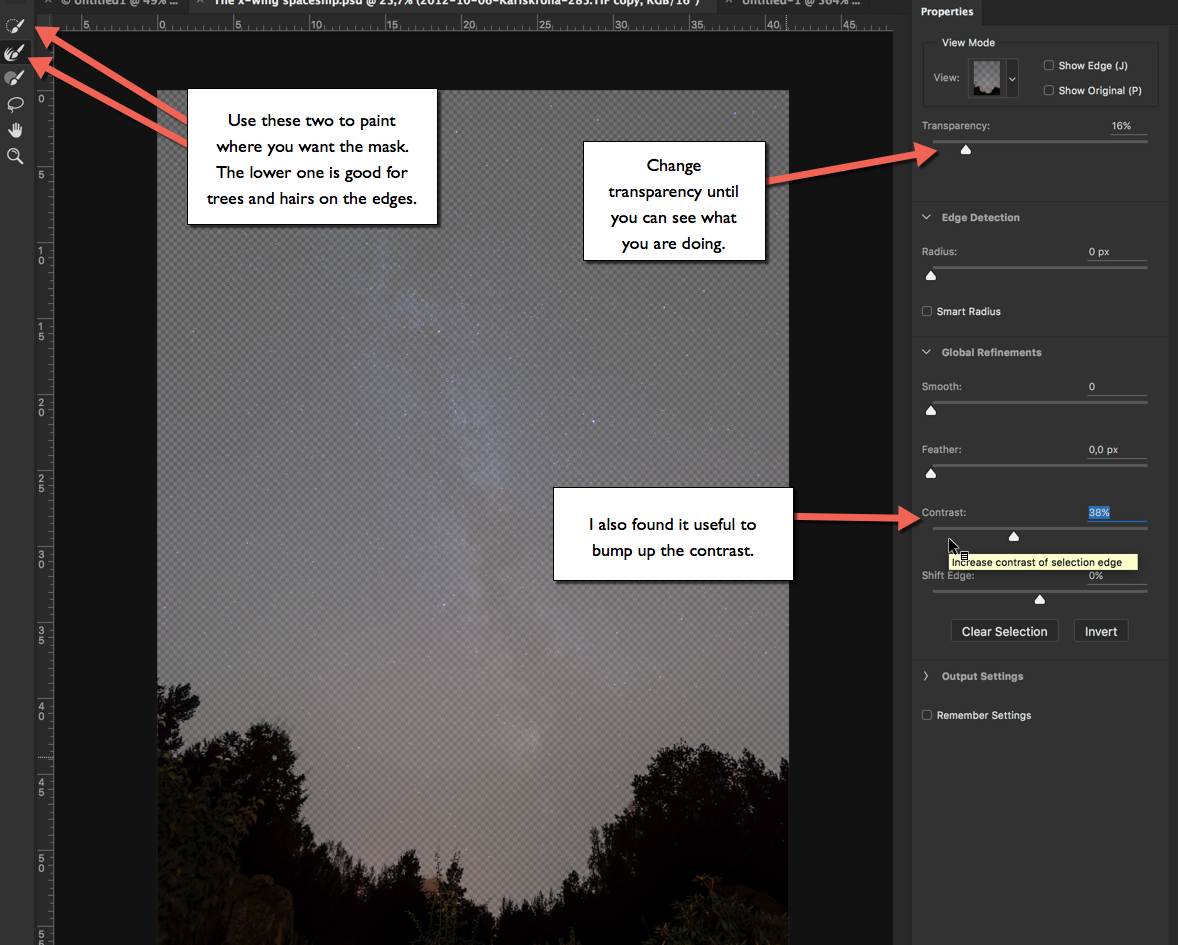1178x945 pixels.
Task: Click the Shift Edge slider handle
Action: tap(1040, 599)
